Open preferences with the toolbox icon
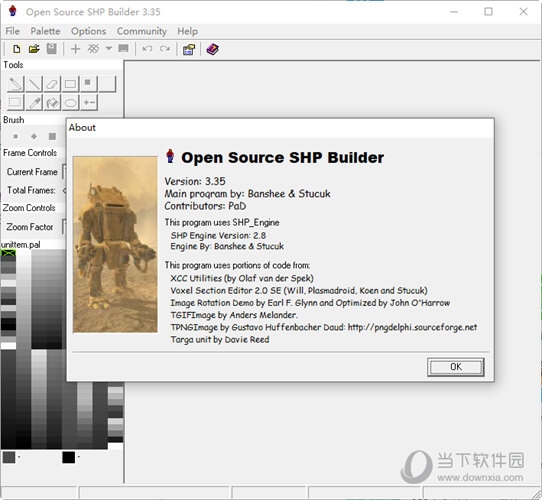This screenshot has width=542, height=500. (x=189, y=49)
